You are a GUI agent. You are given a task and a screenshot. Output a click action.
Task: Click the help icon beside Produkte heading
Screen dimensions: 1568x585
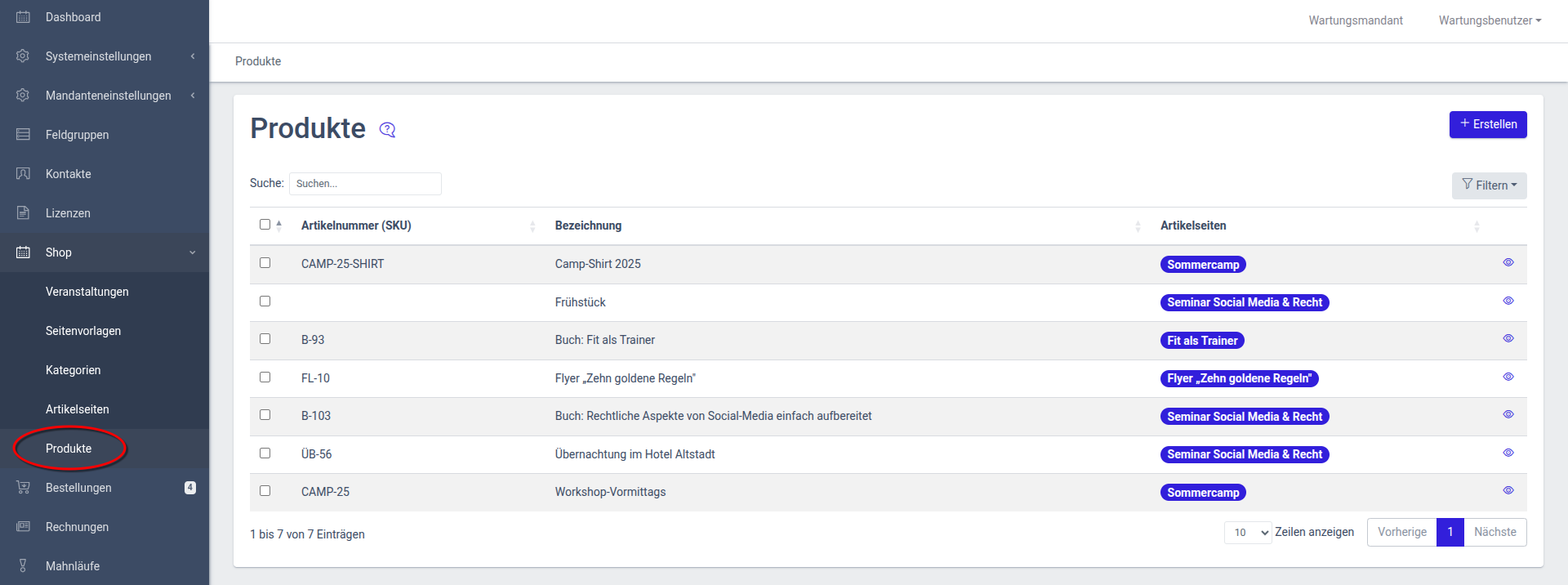pyautogui.click(x=387, y=130)
